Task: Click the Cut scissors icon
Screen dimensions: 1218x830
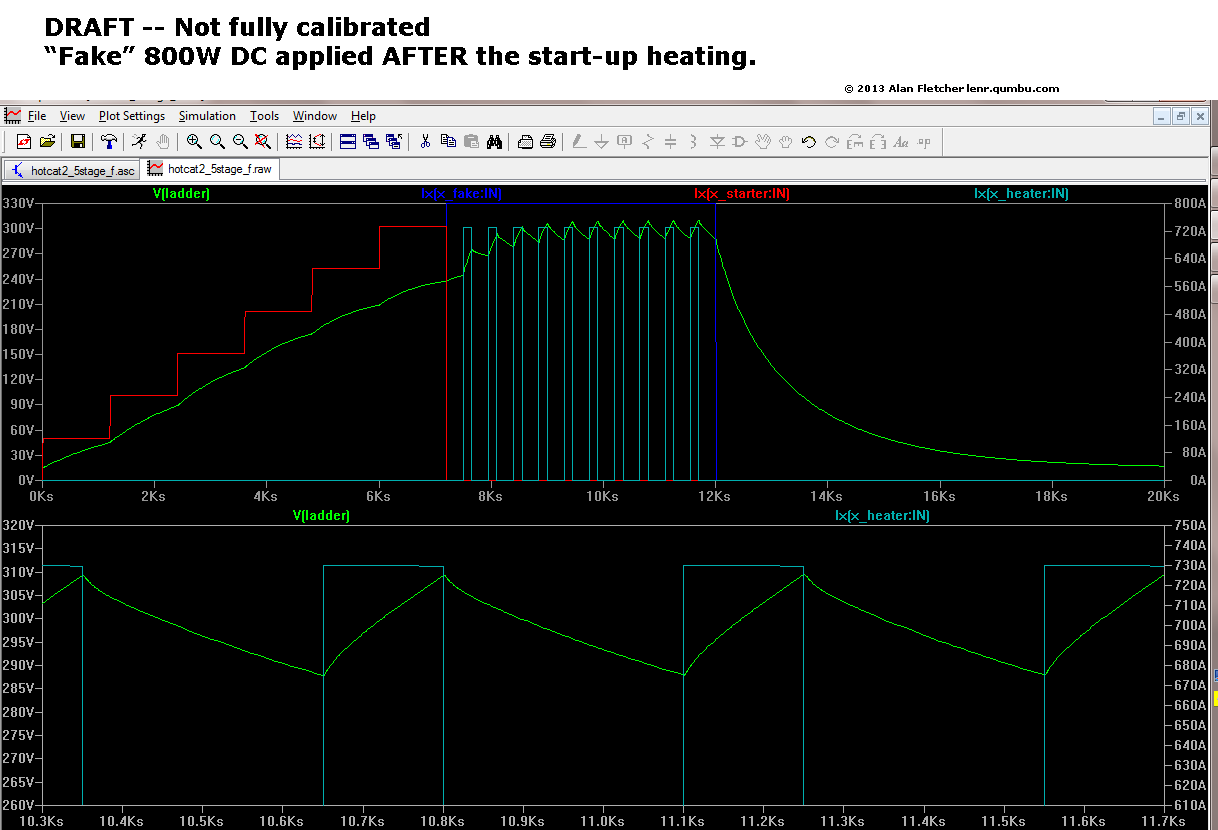Action: pos(424,142)
